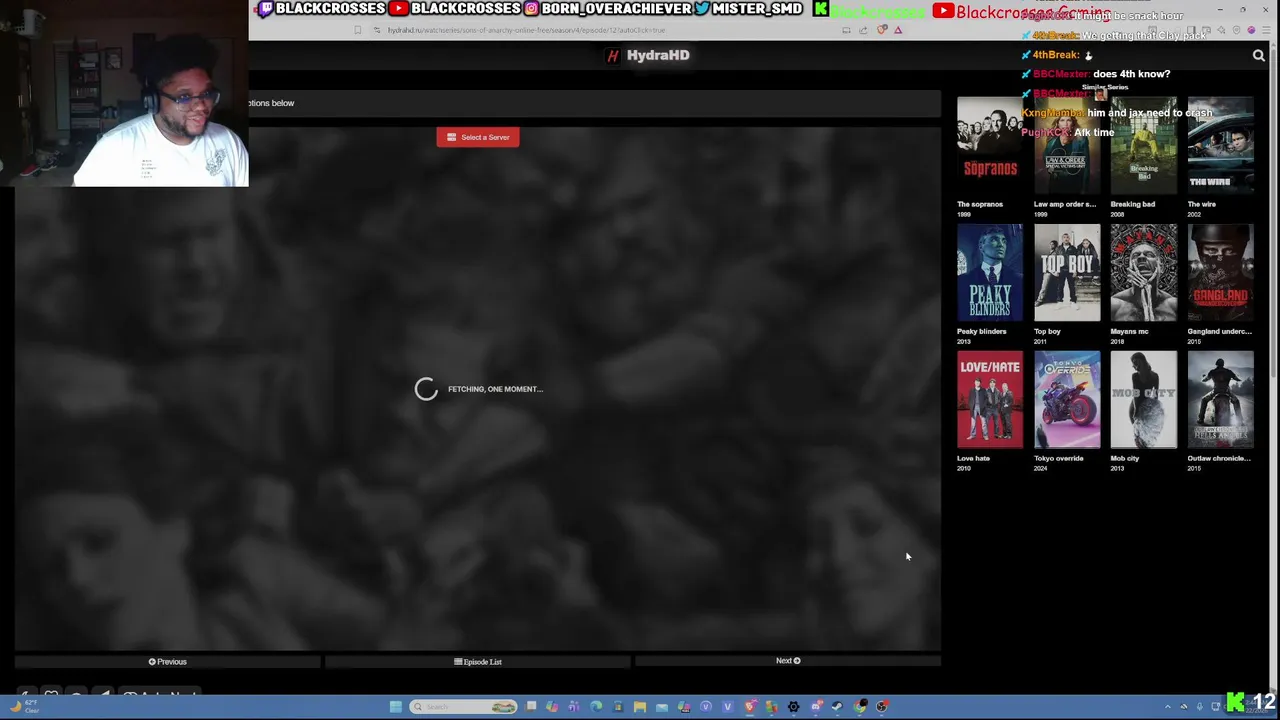Open the Gangland Undercover poster
This screenshot has width=1280, height=720.
pyautogui.click(x=1220, y=273)
